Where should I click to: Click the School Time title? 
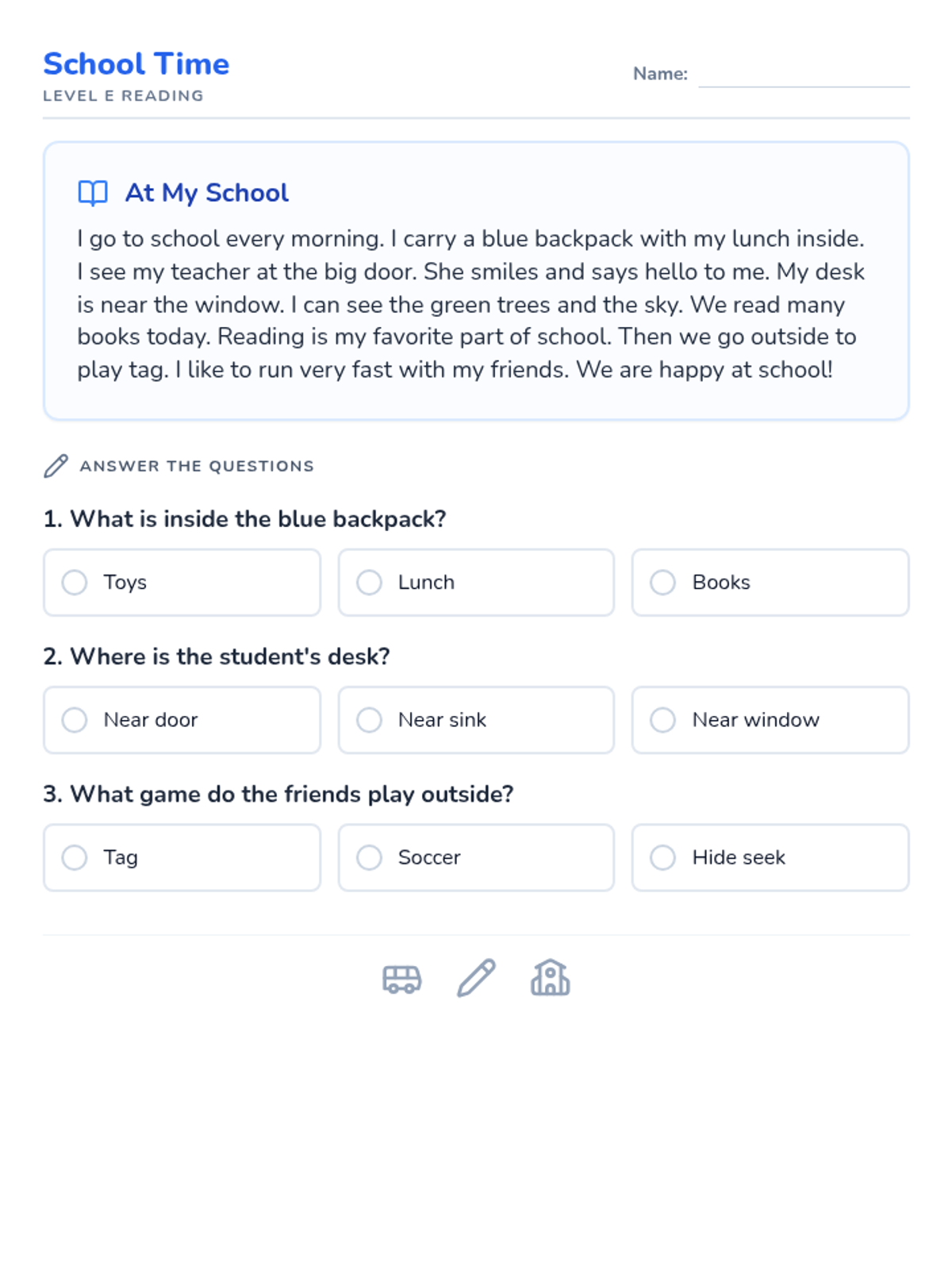[x=136, y=63]
